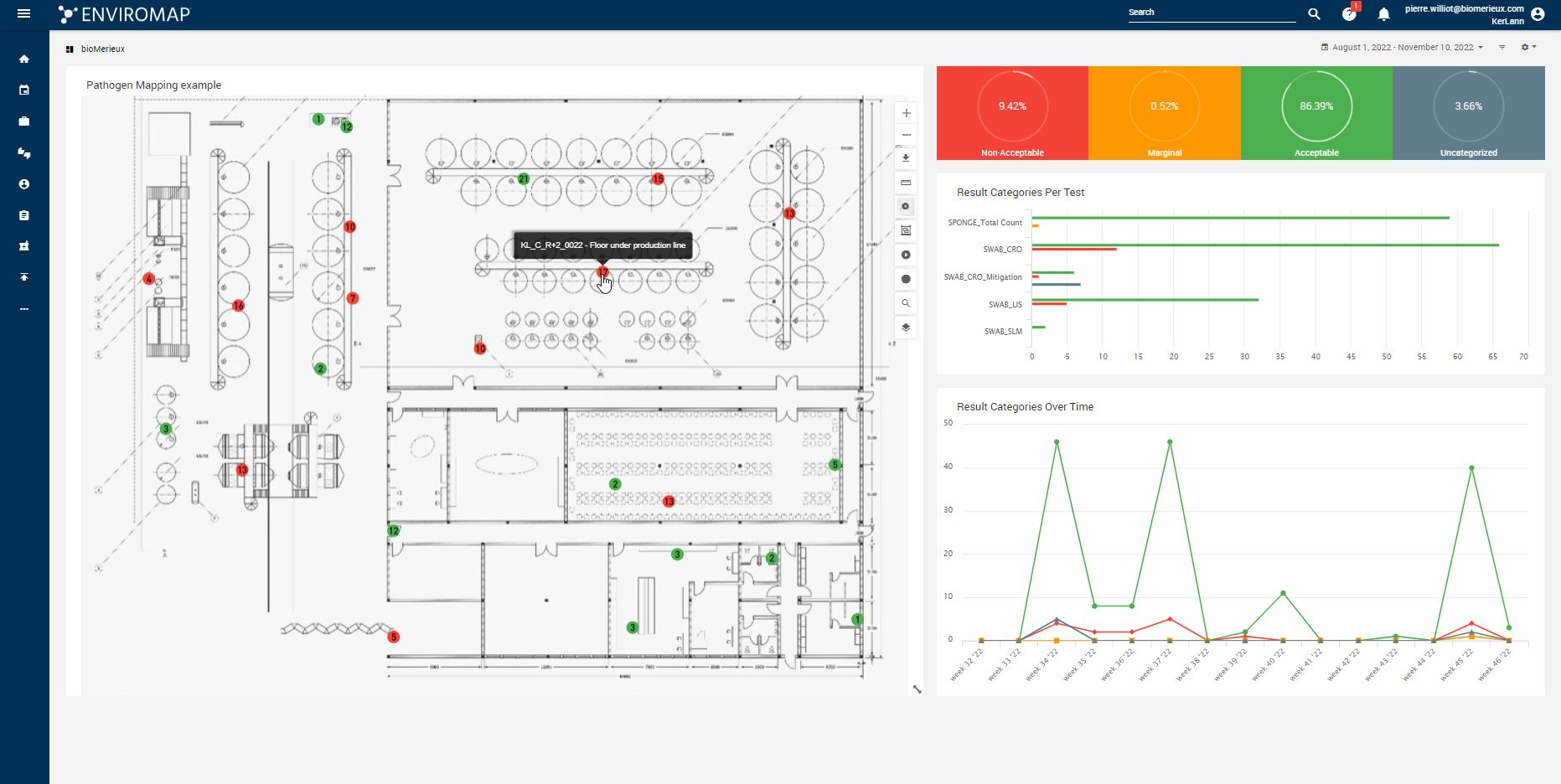Open the more options menu in sidebar
The image size is (1561, 784).
click(x=24, y=307)
